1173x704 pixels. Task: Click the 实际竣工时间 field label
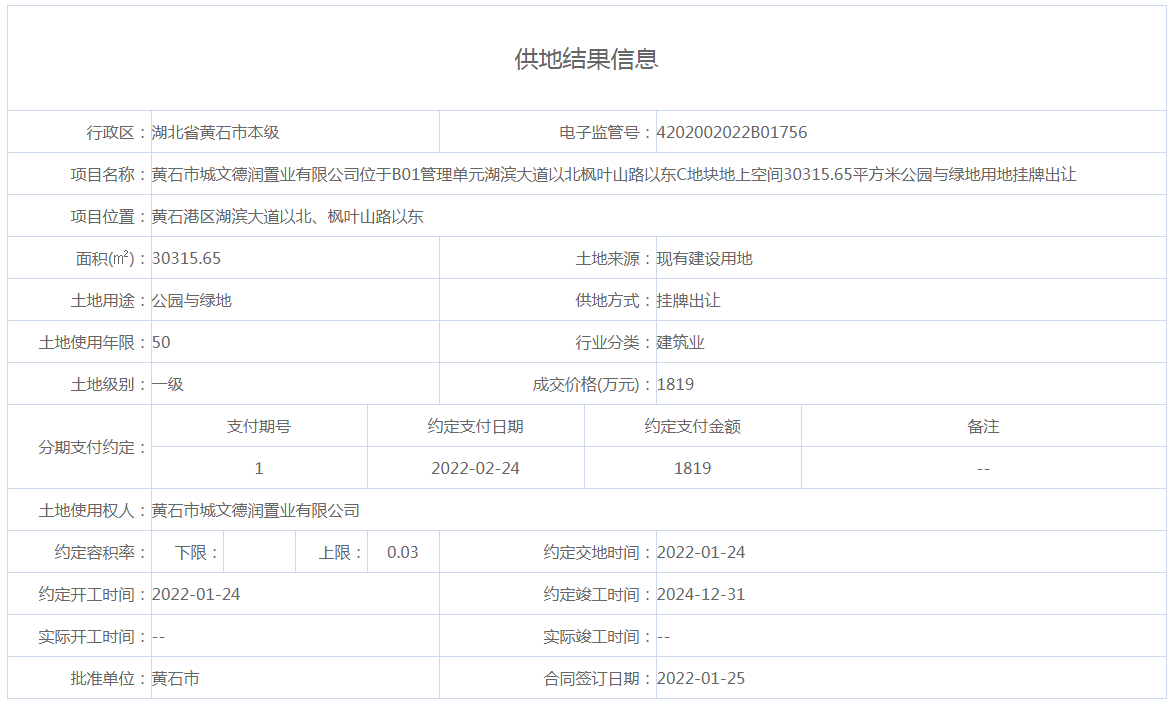coord(598,637)
